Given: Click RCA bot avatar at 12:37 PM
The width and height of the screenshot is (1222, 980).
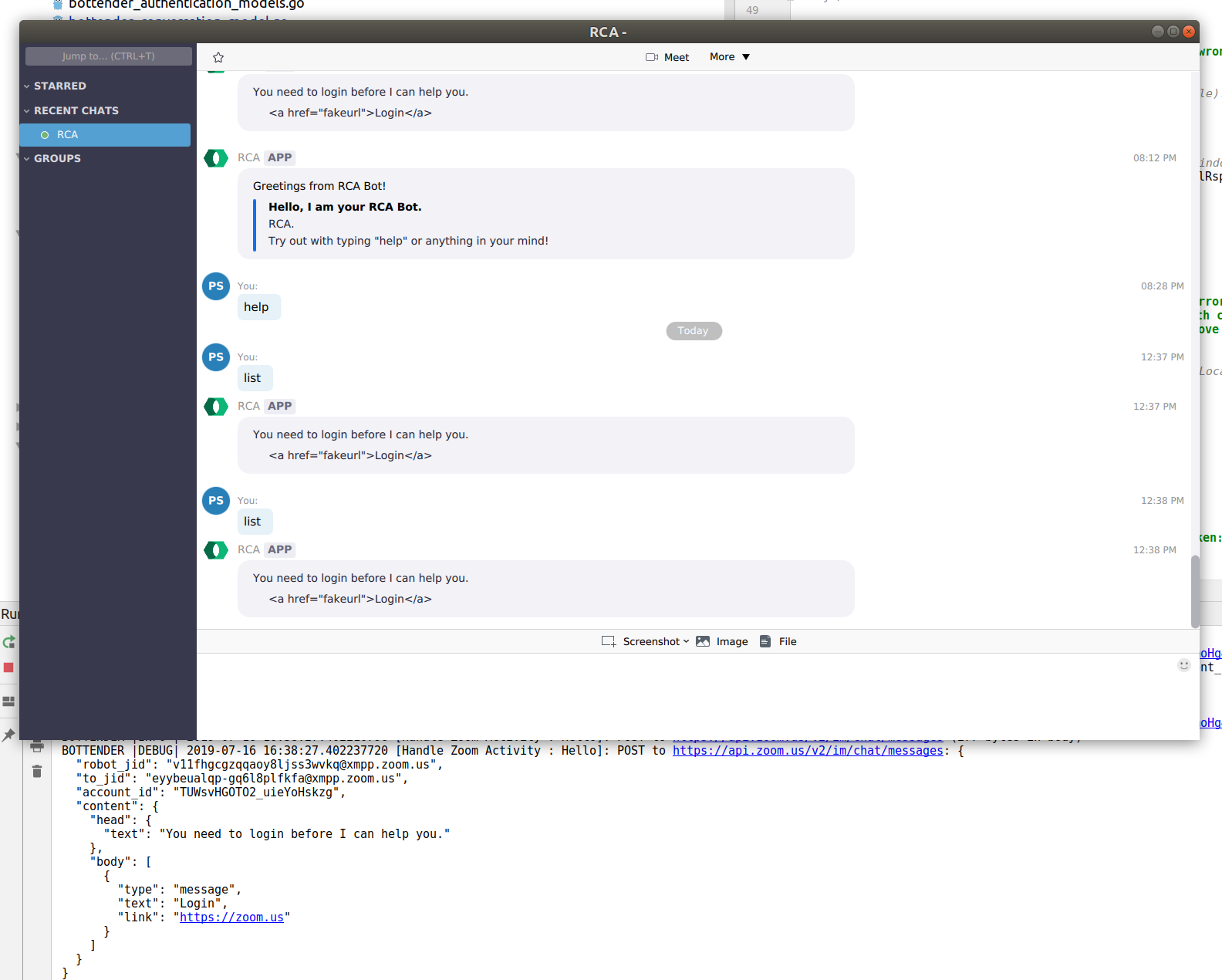Looking at the screenshot, I should 216,407.
